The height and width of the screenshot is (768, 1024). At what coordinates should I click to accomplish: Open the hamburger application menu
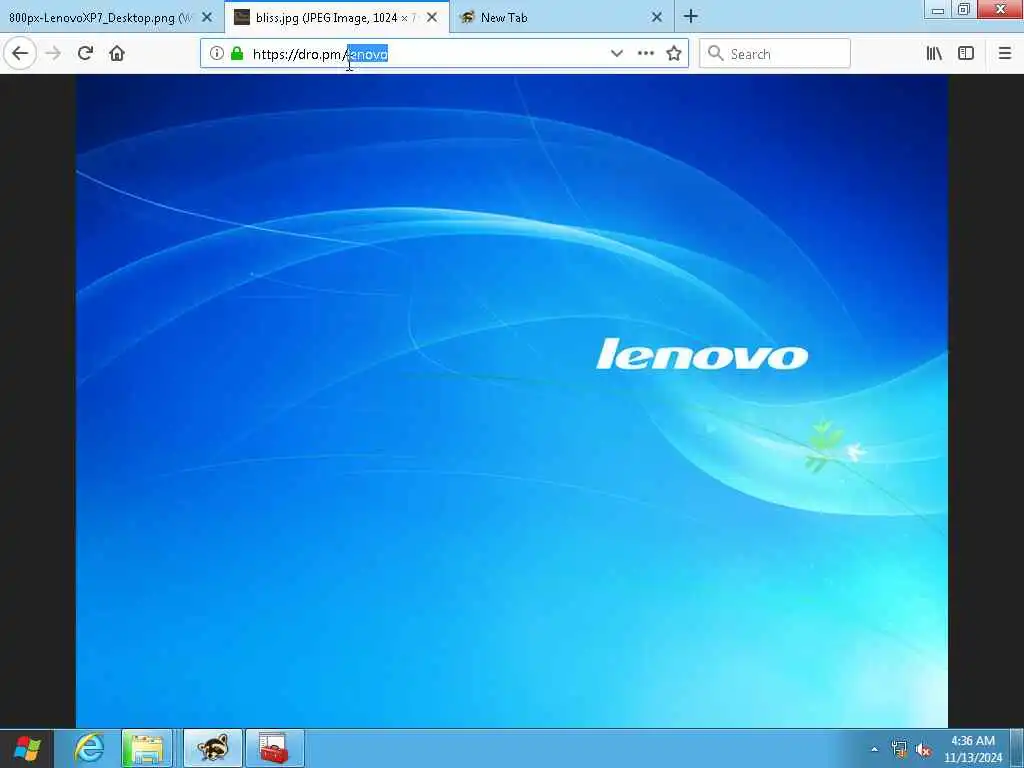1005,54
